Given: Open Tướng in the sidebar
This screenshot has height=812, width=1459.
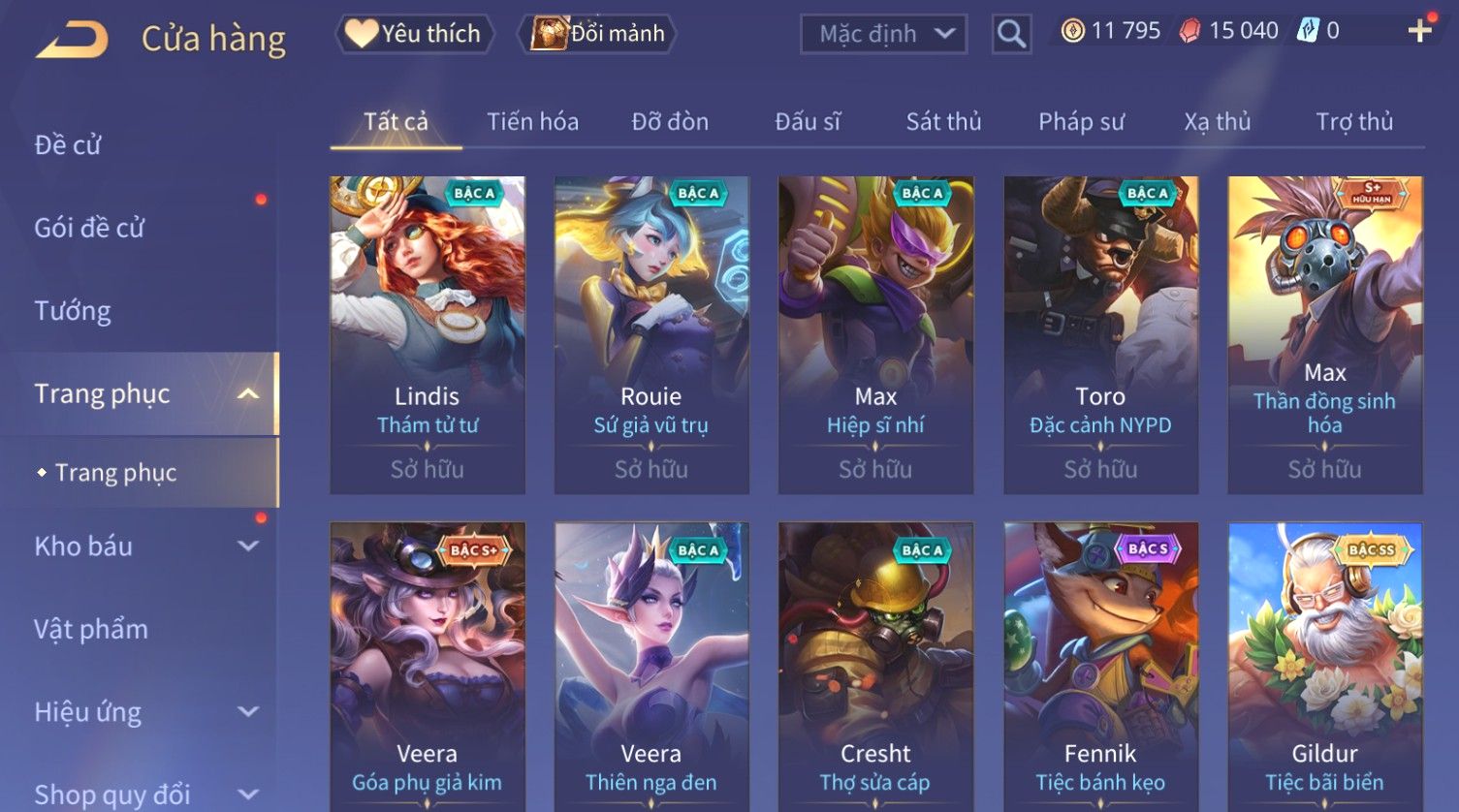Looking at the screenshot, I should click(73, 311).
